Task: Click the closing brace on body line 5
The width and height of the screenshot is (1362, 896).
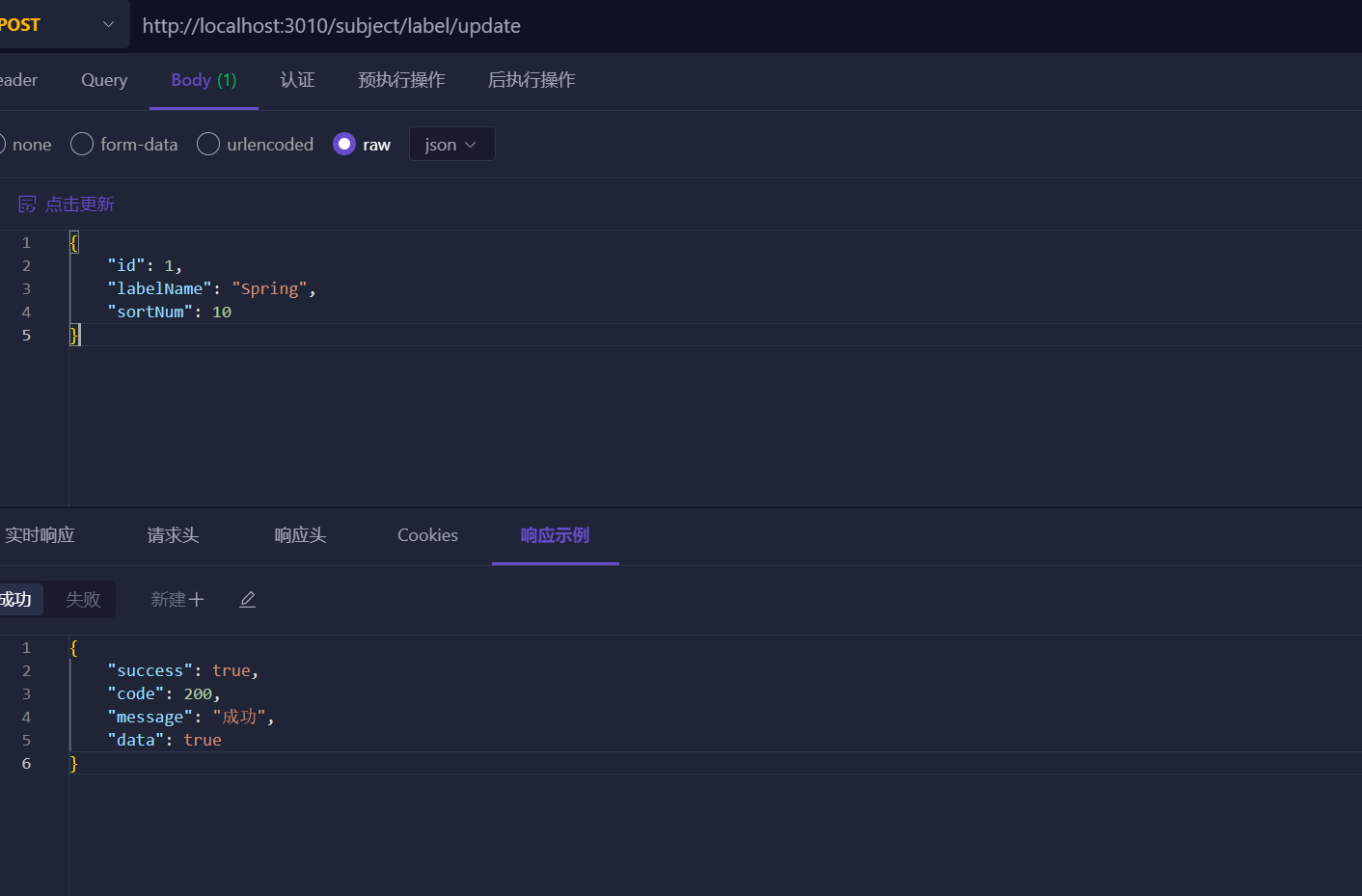Action: (x=74, y=335)
